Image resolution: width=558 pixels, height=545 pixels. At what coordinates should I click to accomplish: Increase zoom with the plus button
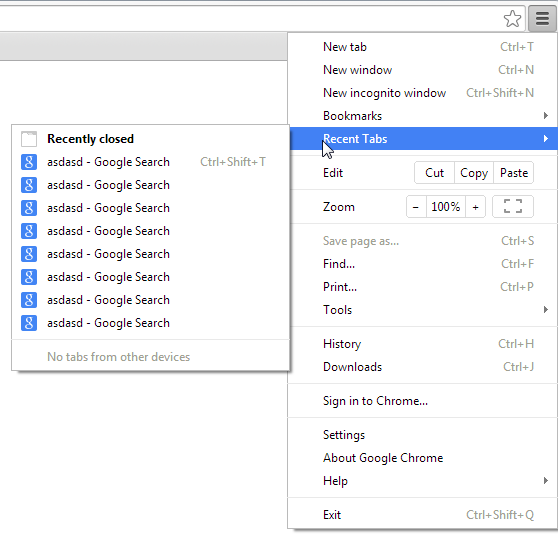click(x=475, y=206)
